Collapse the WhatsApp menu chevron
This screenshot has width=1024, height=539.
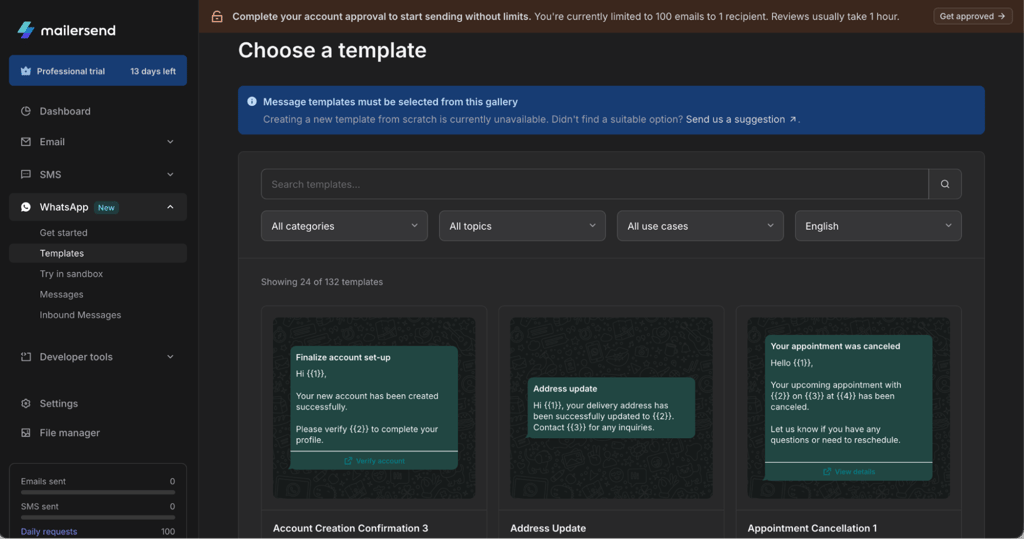click(170, 207)
